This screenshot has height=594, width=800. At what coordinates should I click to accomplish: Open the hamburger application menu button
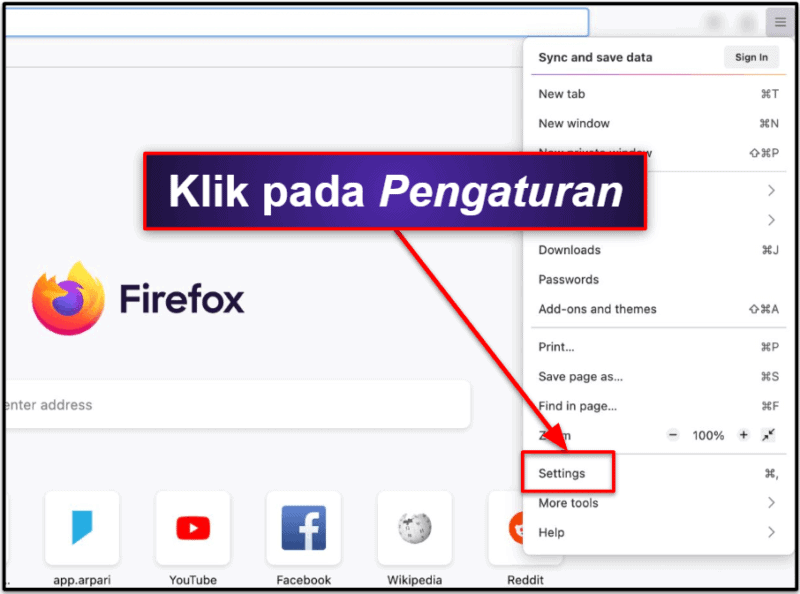[780, 22]
